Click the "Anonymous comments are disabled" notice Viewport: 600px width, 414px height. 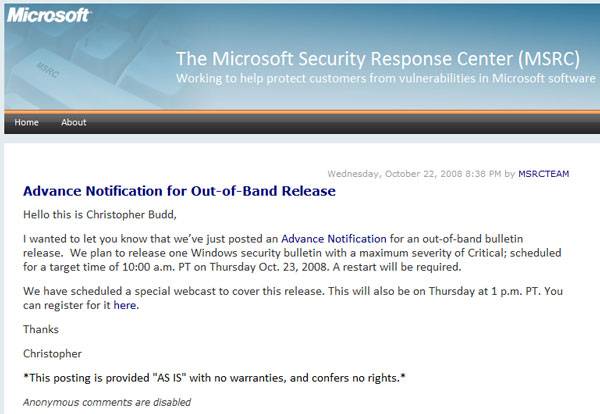click(106, 403)
